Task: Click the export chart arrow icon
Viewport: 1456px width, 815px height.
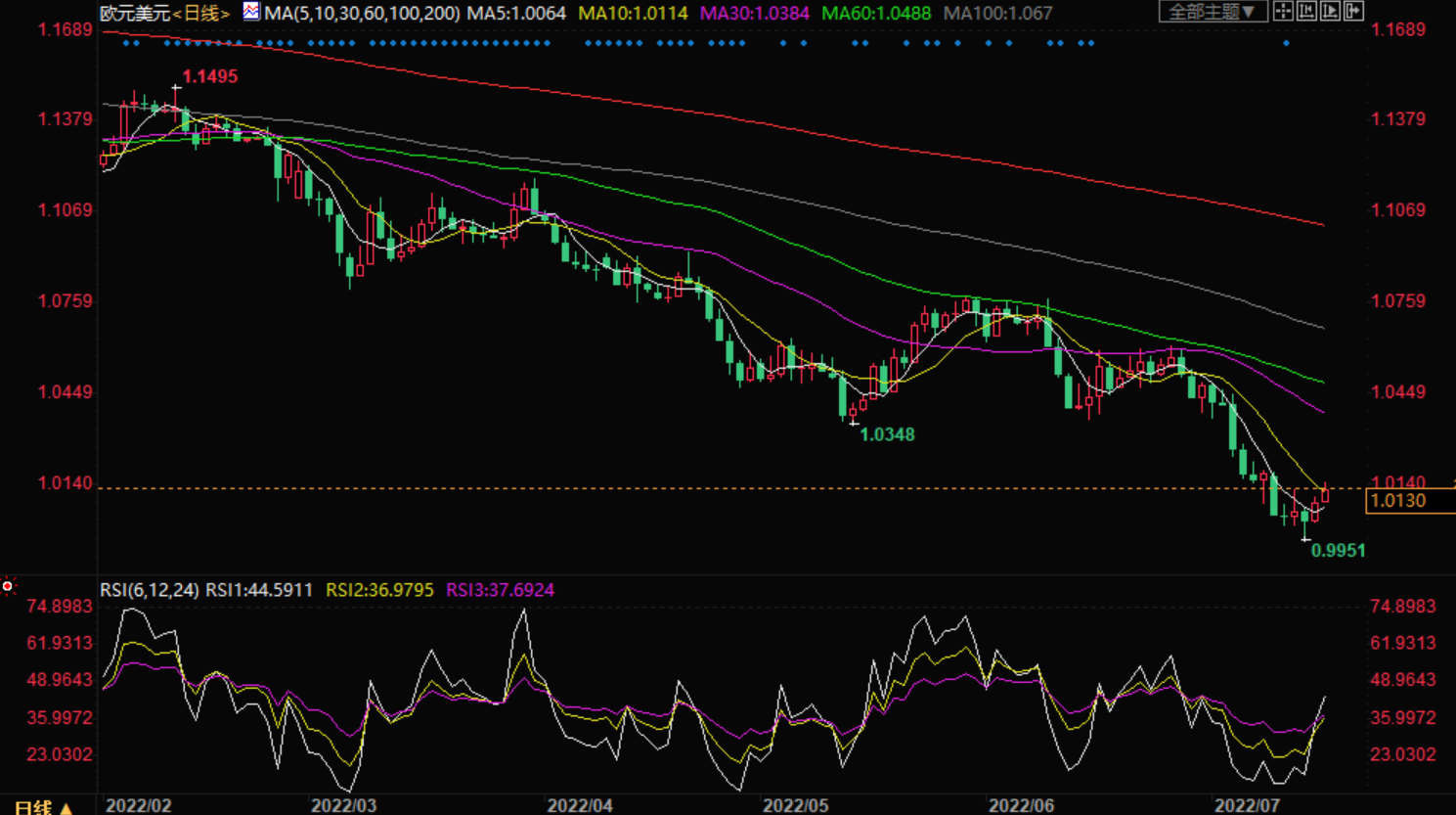Action: coord(1353,12)
